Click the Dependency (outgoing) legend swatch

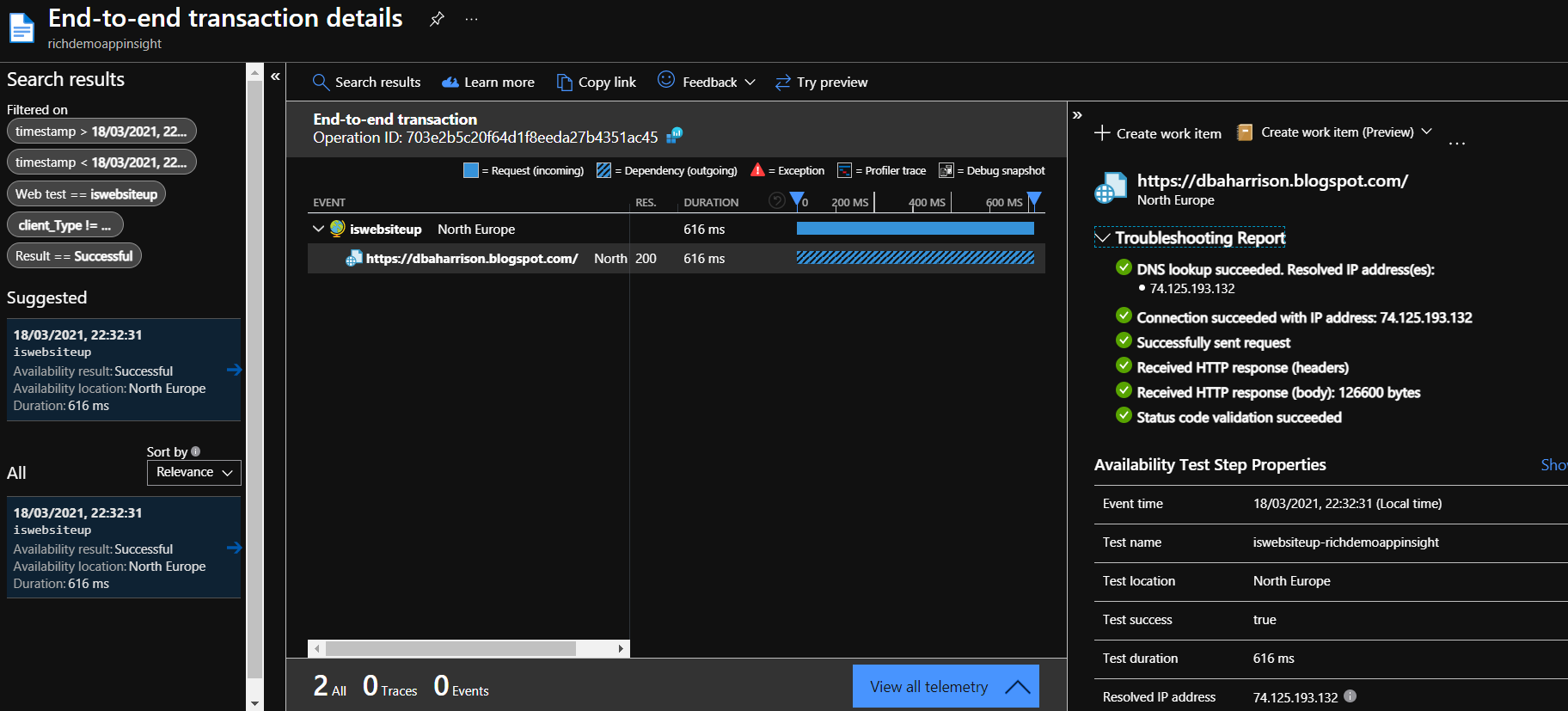click(x=603, y=170)
